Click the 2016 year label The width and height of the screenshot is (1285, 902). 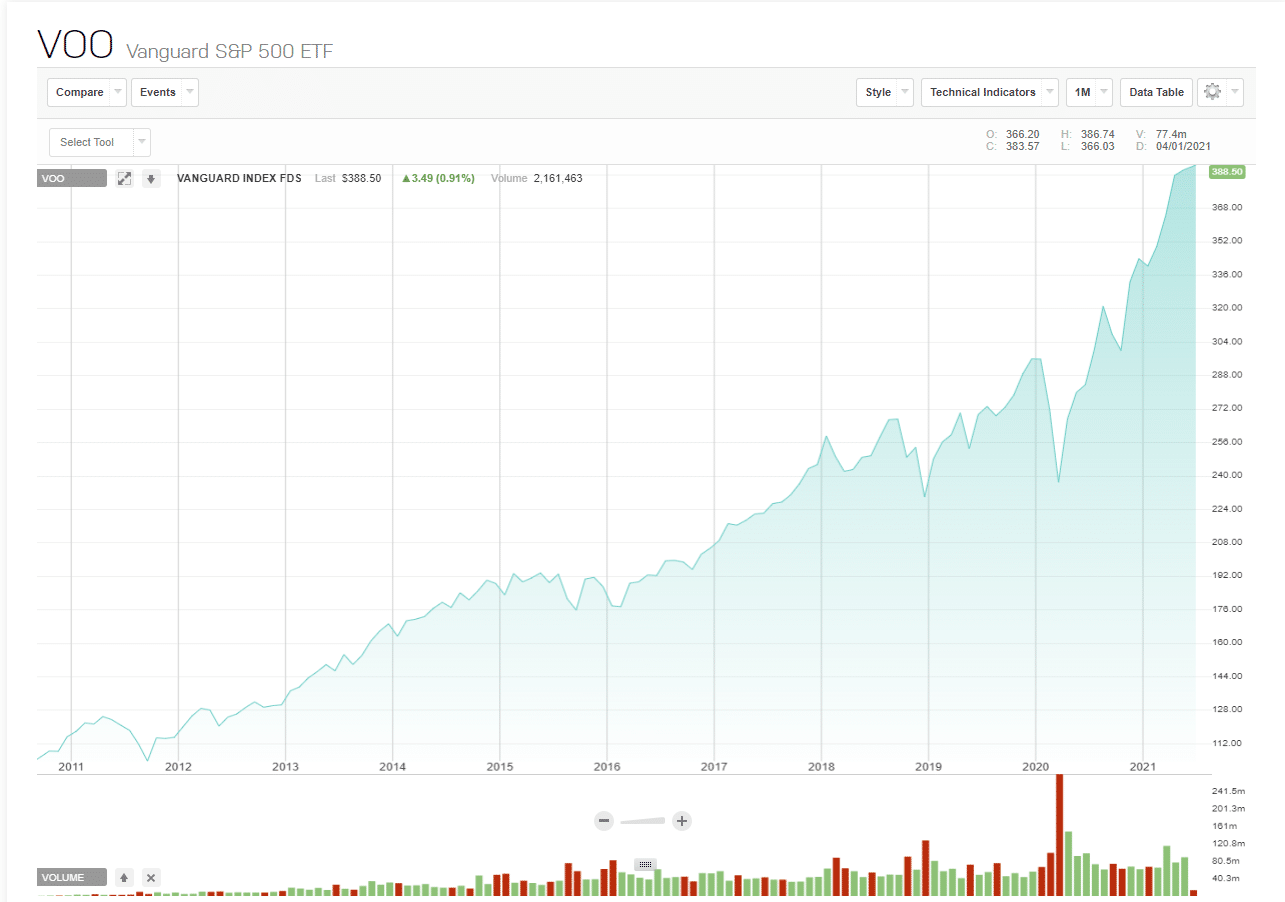click(607, 767)
